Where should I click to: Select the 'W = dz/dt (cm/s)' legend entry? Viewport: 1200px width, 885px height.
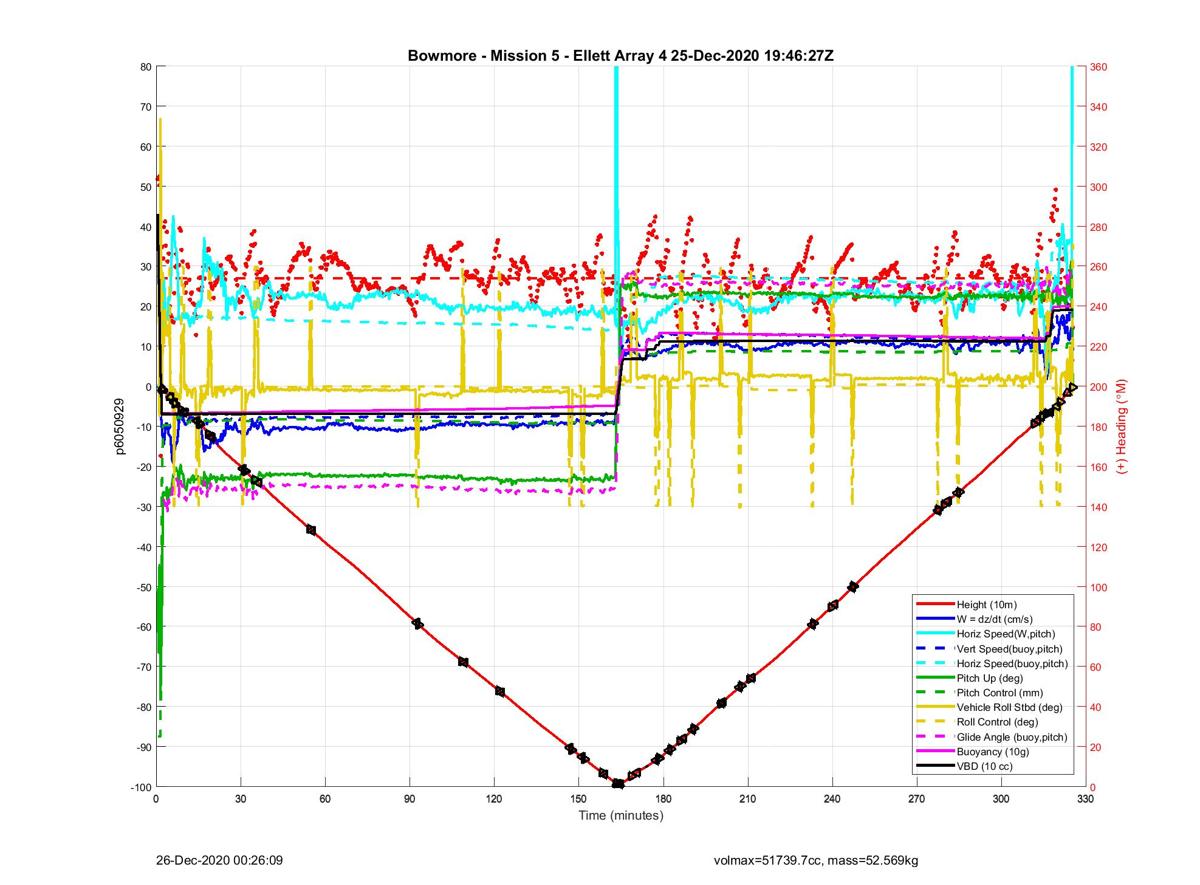point(995,619)
